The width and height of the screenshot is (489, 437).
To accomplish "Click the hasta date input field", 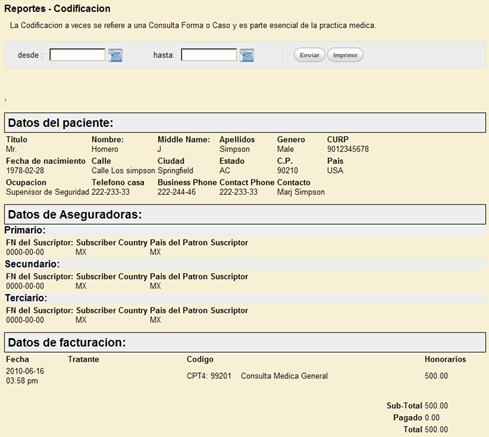I will pos(209,55).
